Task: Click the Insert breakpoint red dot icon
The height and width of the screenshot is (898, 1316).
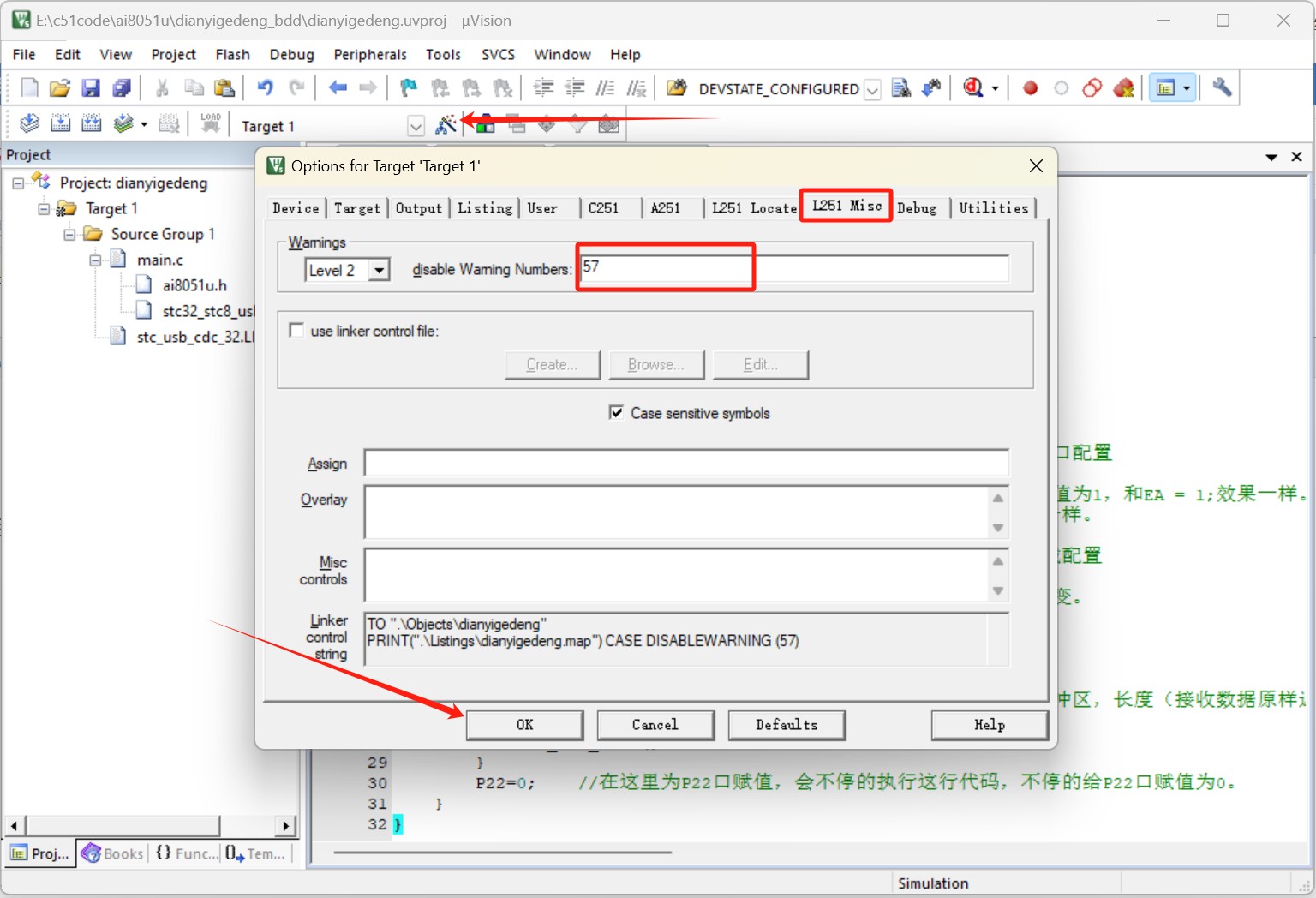Action: pyautogui.click(x=1031, y=87)
